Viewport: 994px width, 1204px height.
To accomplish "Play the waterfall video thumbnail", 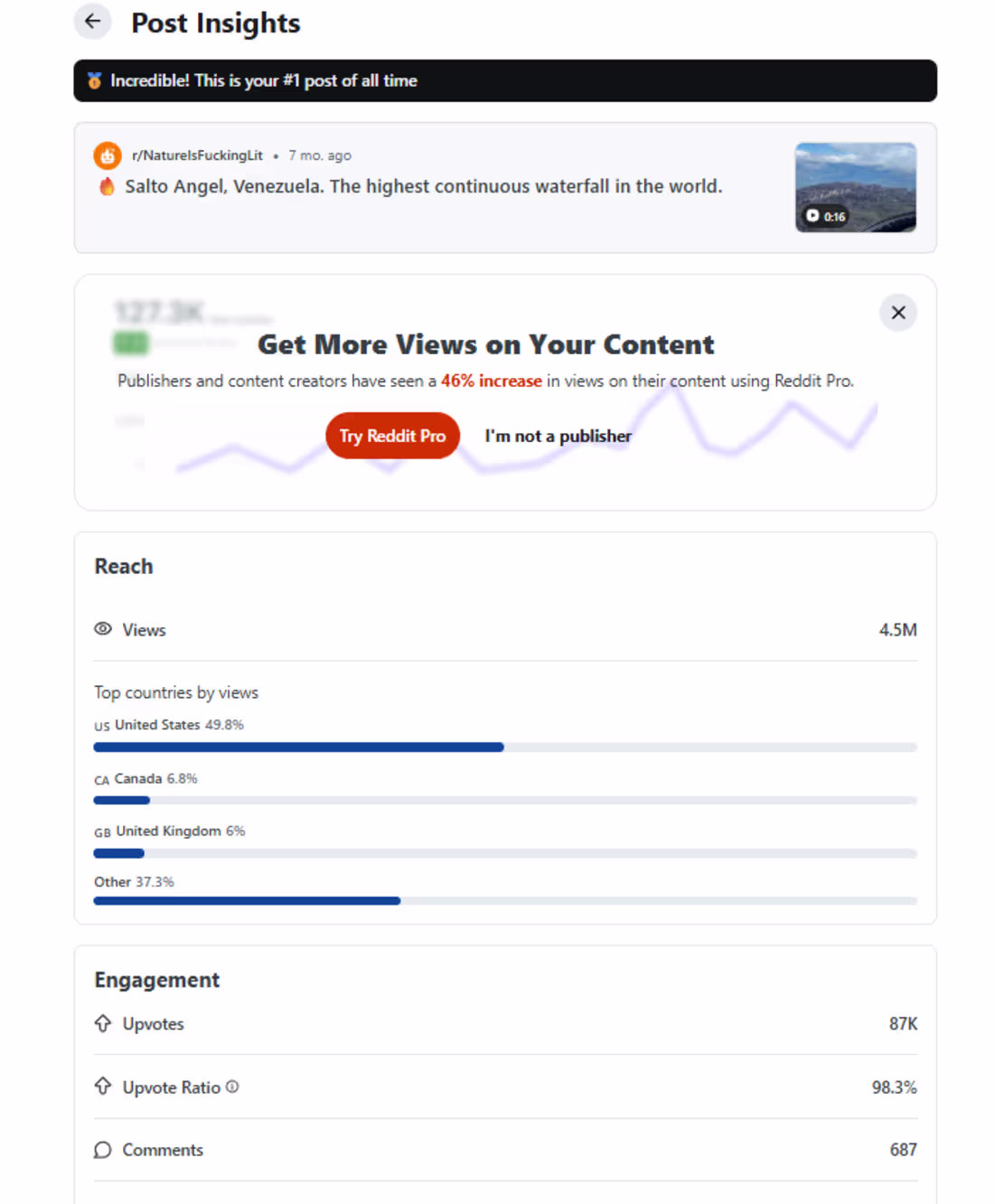I will (856, 187).
